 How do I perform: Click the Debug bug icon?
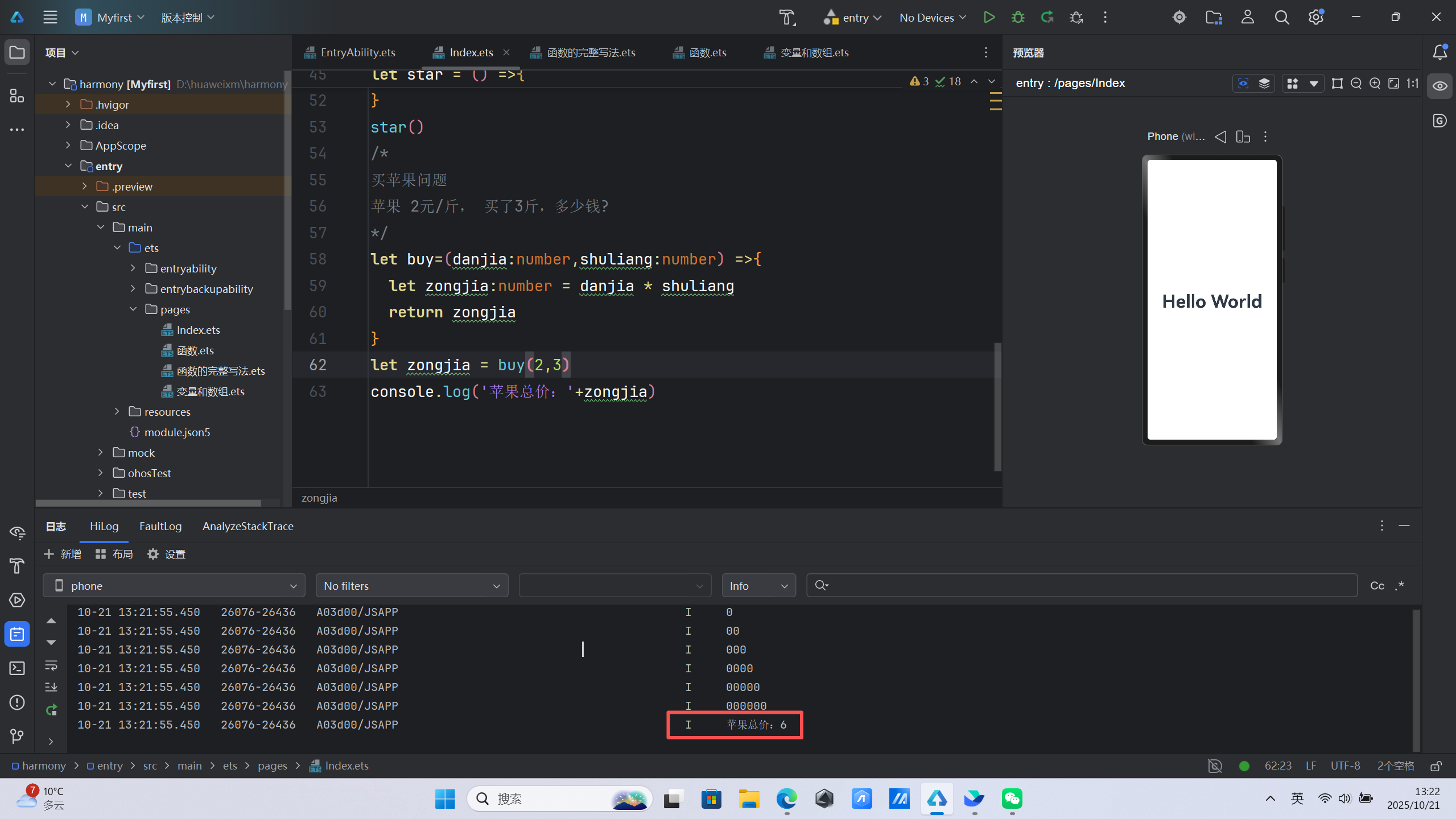pos(1018,17)
